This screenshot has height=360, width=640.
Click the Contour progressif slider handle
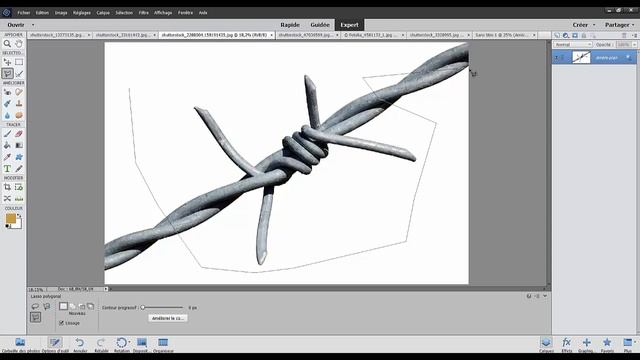[143, 307]
